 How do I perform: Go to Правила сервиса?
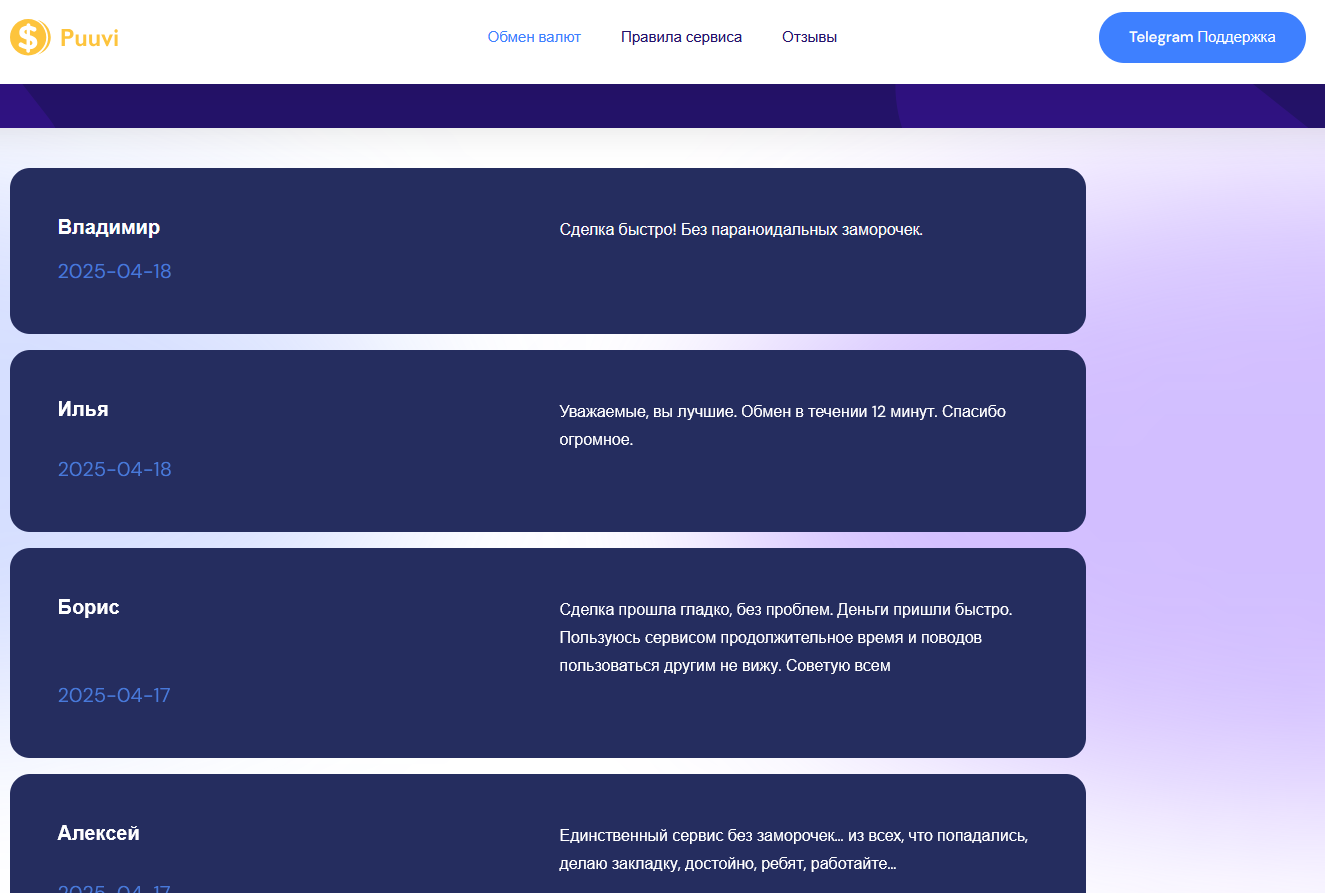[681, 37]
